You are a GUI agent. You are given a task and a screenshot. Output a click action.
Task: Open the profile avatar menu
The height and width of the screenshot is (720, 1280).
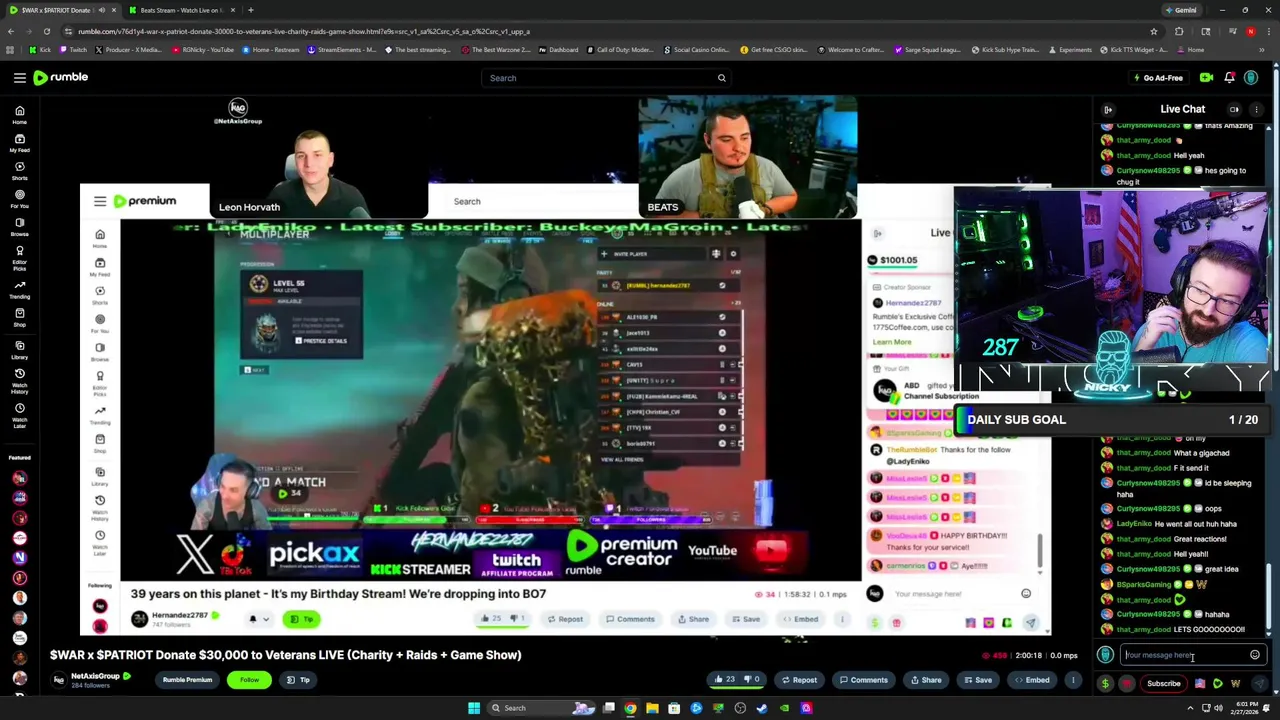1251,77
